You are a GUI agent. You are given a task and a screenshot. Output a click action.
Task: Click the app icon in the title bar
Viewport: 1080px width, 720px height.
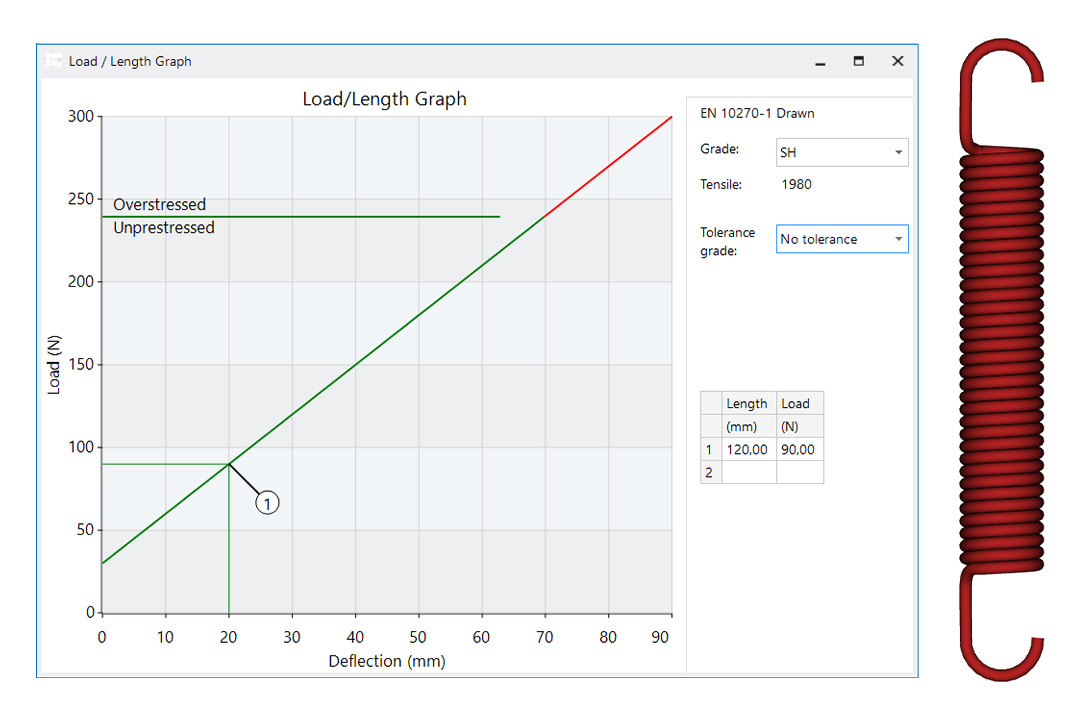click(x=52, y=61)
